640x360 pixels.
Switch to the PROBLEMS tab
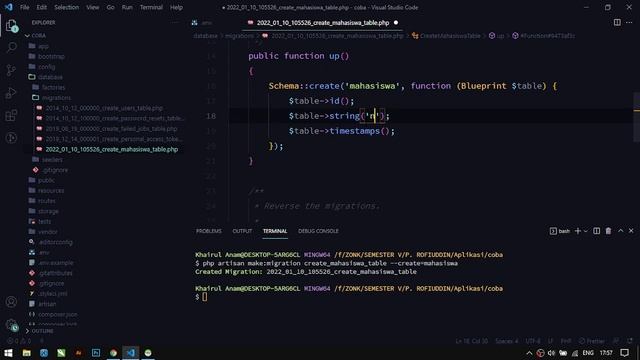(209, 231)
